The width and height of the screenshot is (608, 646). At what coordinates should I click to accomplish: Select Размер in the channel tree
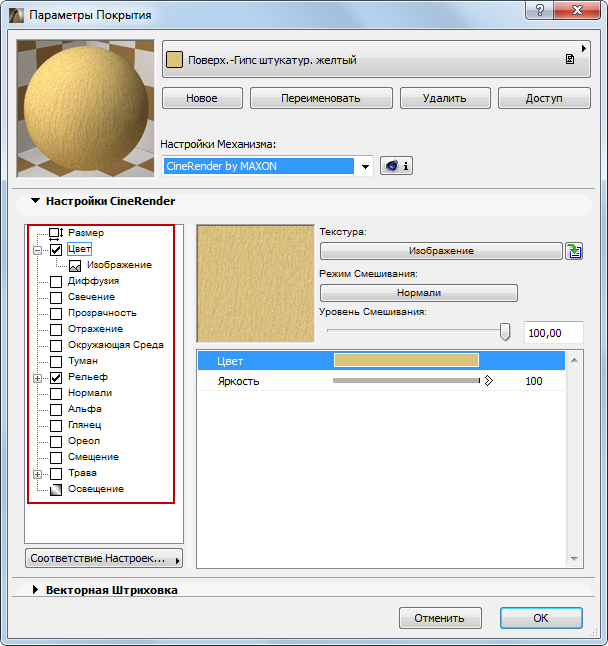click(86, 233)
